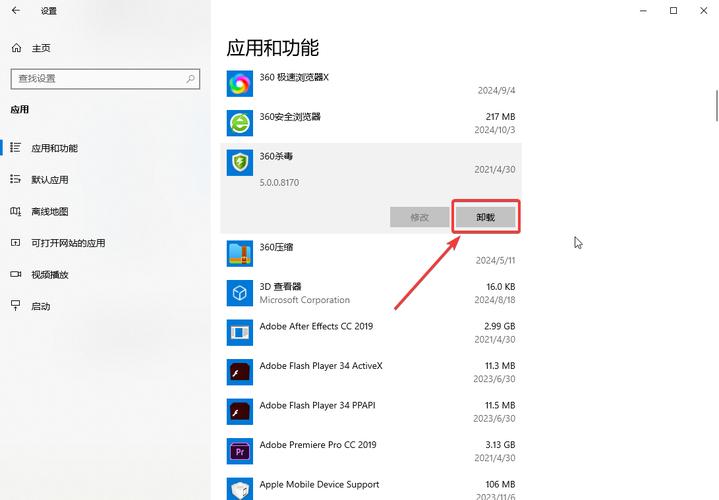Select Adobe After Effects CC 2019 name
719x500 pixels.
[316, 326]
